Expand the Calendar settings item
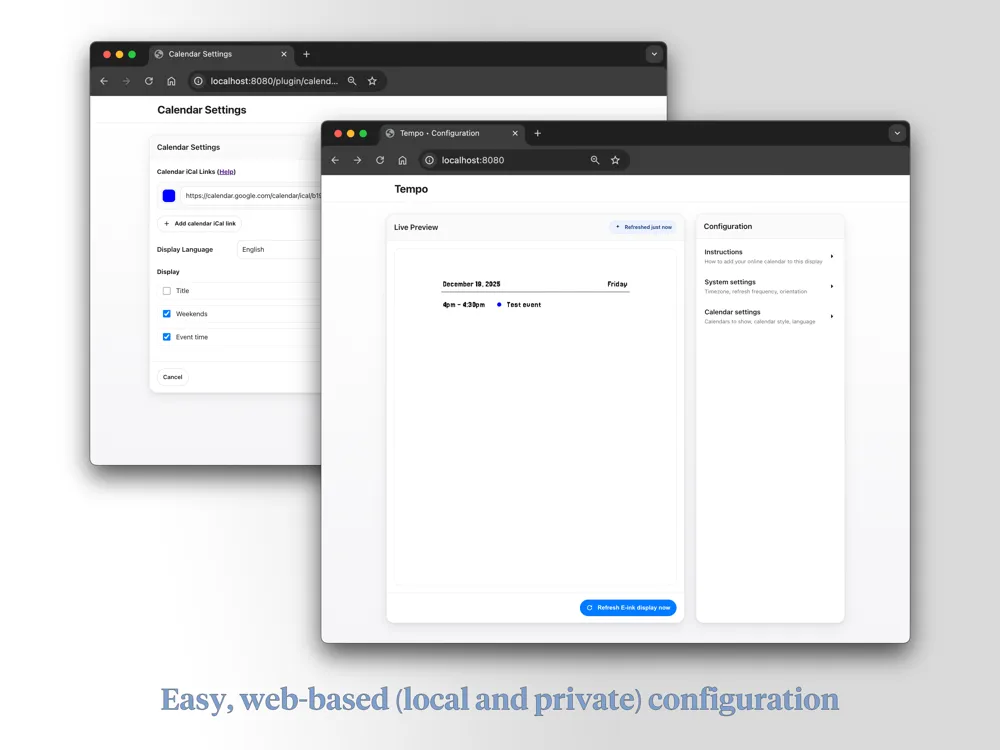 (x=770, y=316)
